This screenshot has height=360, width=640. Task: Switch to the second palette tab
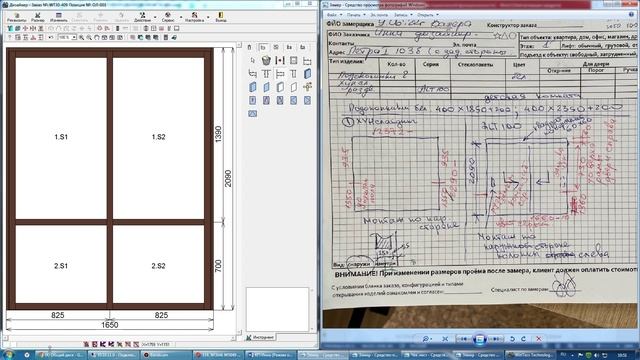(263, 47)
